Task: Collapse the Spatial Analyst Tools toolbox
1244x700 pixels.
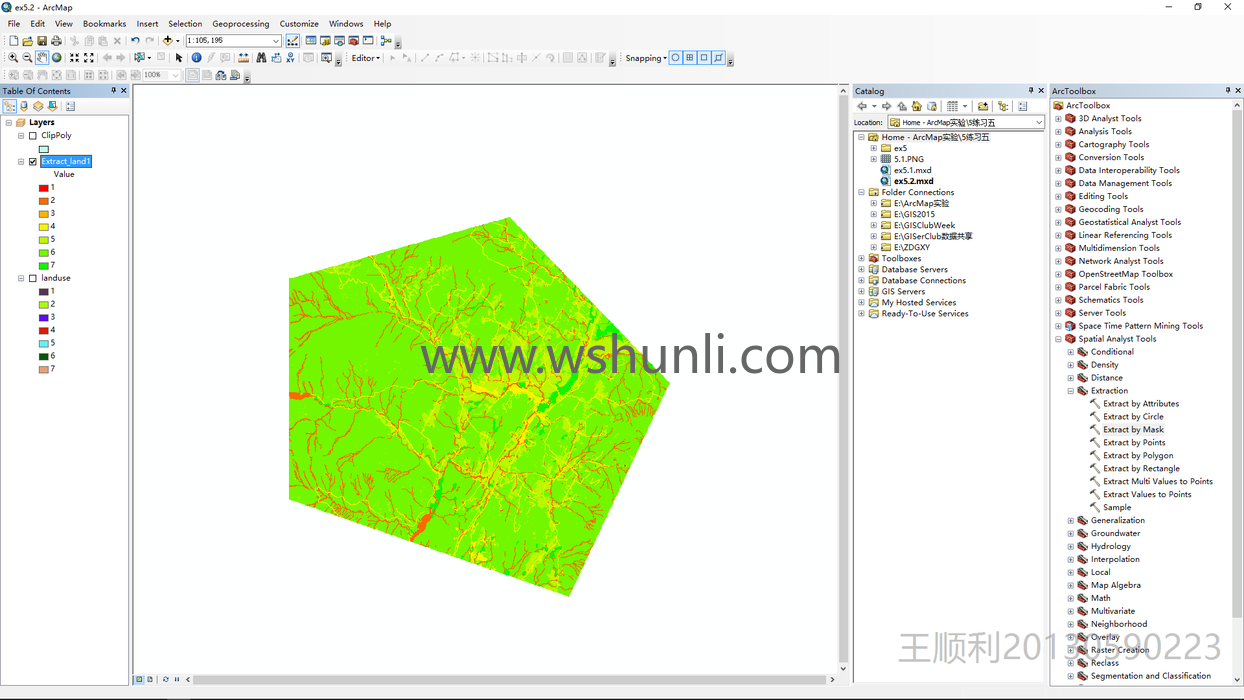Action: [1059, 339]
